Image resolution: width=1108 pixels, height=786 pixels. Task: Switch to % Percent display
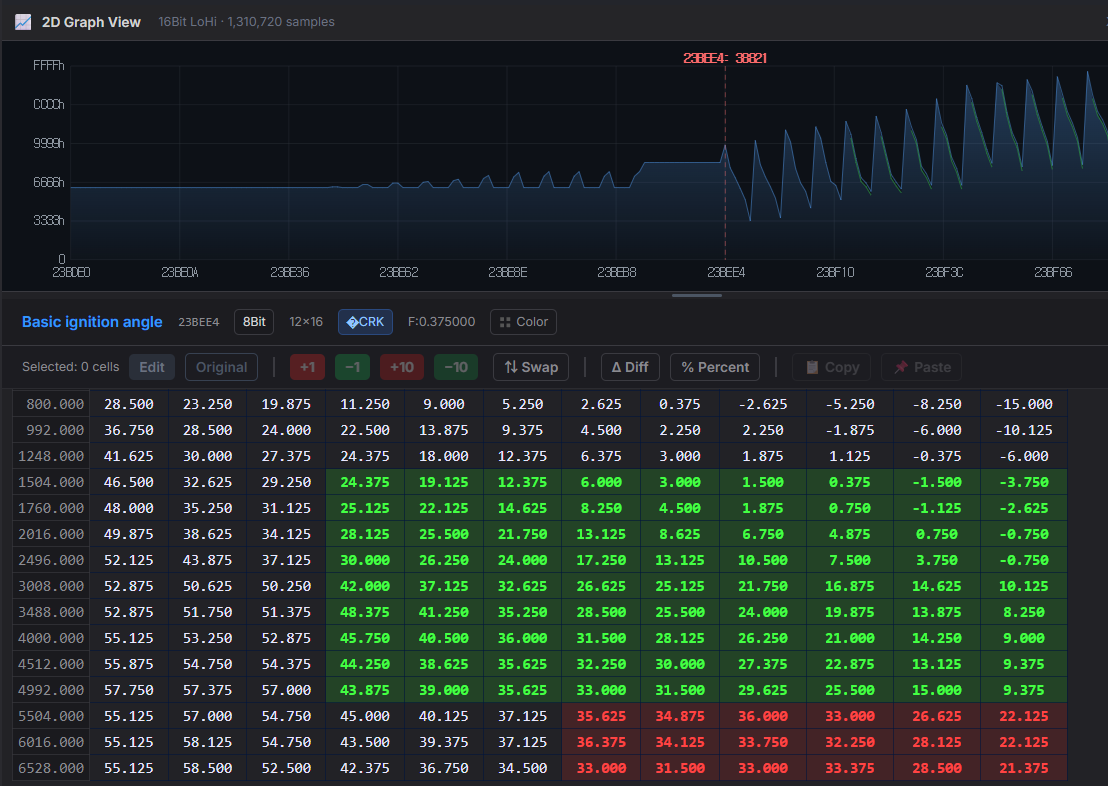(x=714, y=367)
